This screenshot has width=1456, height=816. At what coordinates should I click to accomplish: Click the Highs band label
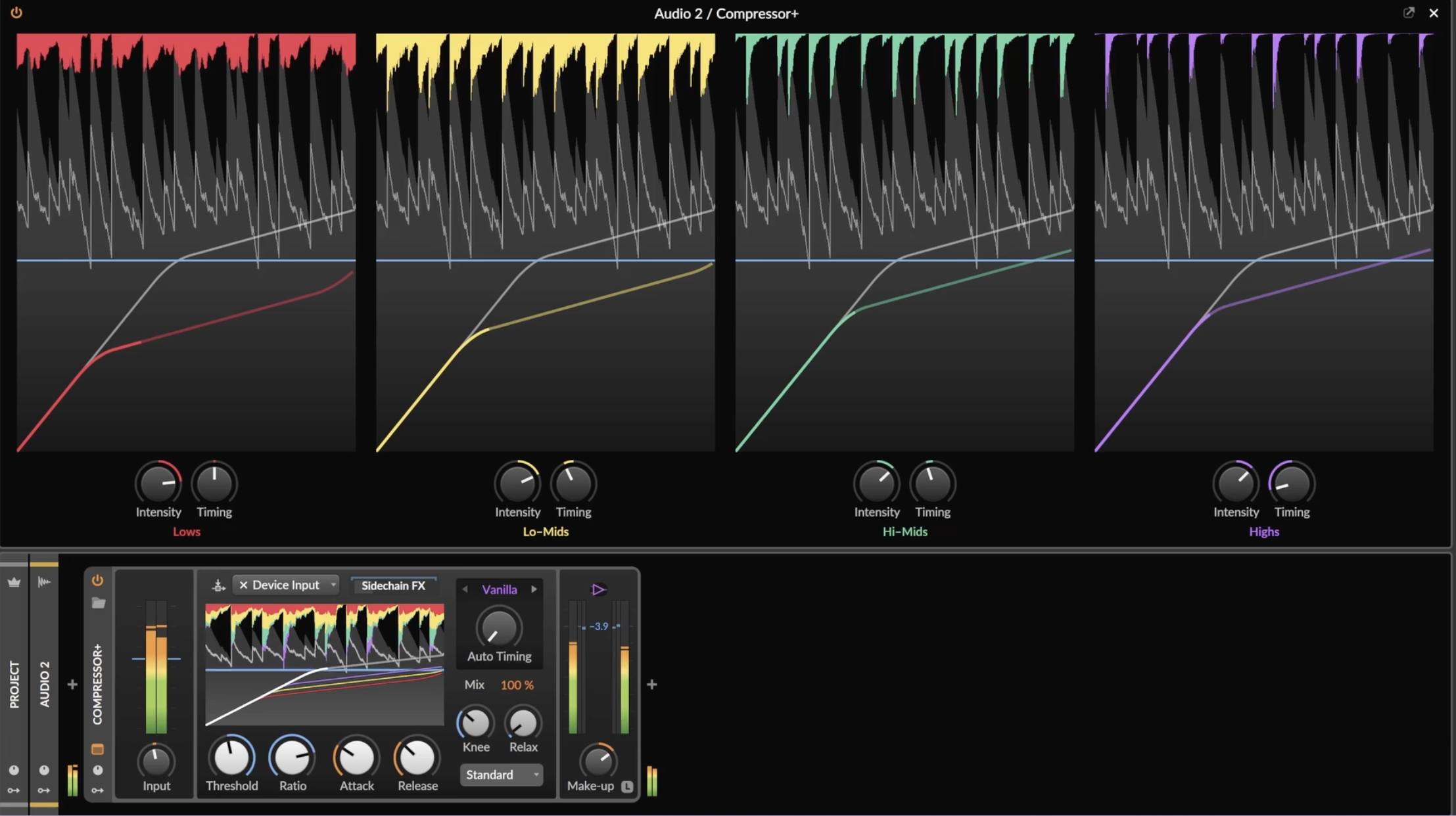[x=1264, y=532]
